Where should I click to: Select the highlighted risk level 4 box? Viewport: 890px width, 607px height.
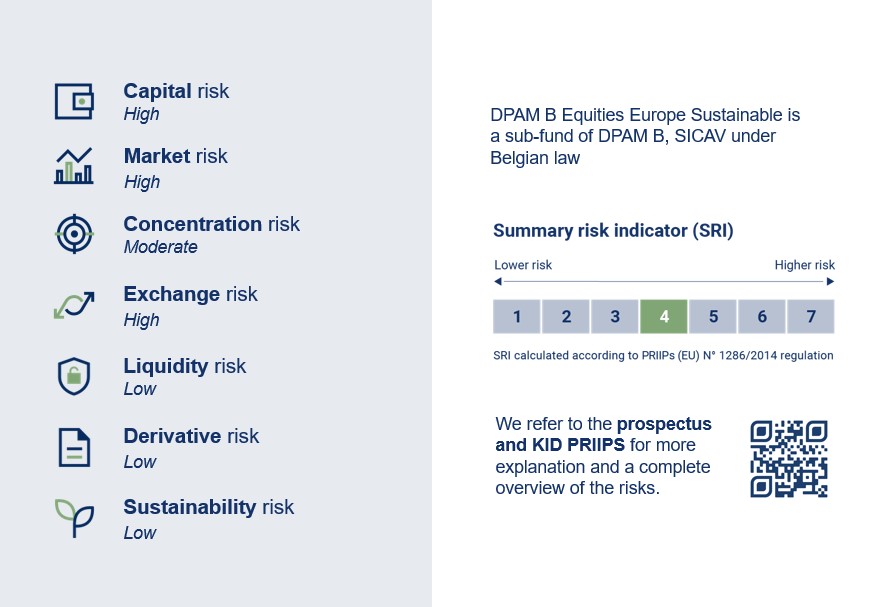[x=664, y=317]
